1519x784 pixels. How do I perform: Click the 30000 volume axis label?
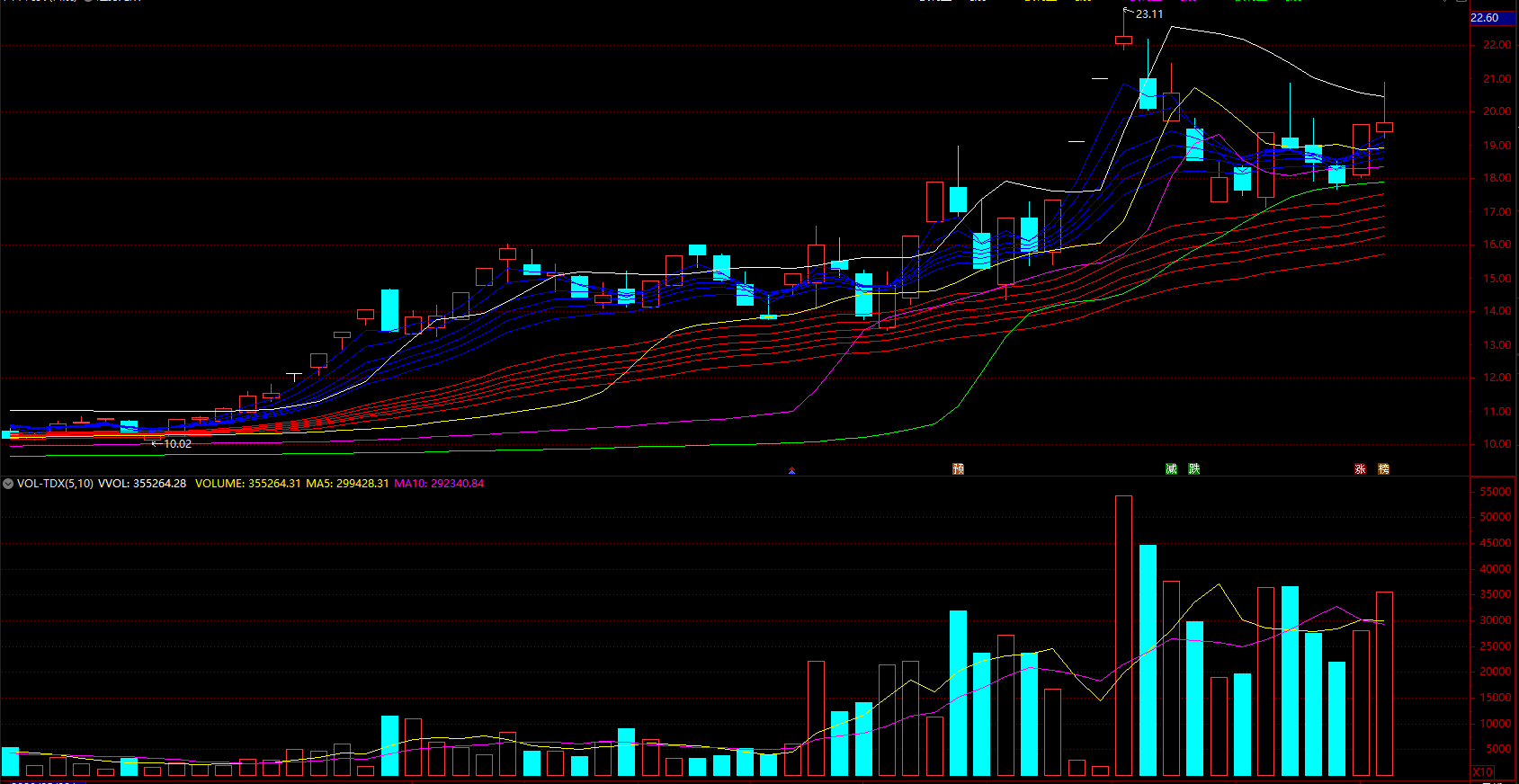1496,620
